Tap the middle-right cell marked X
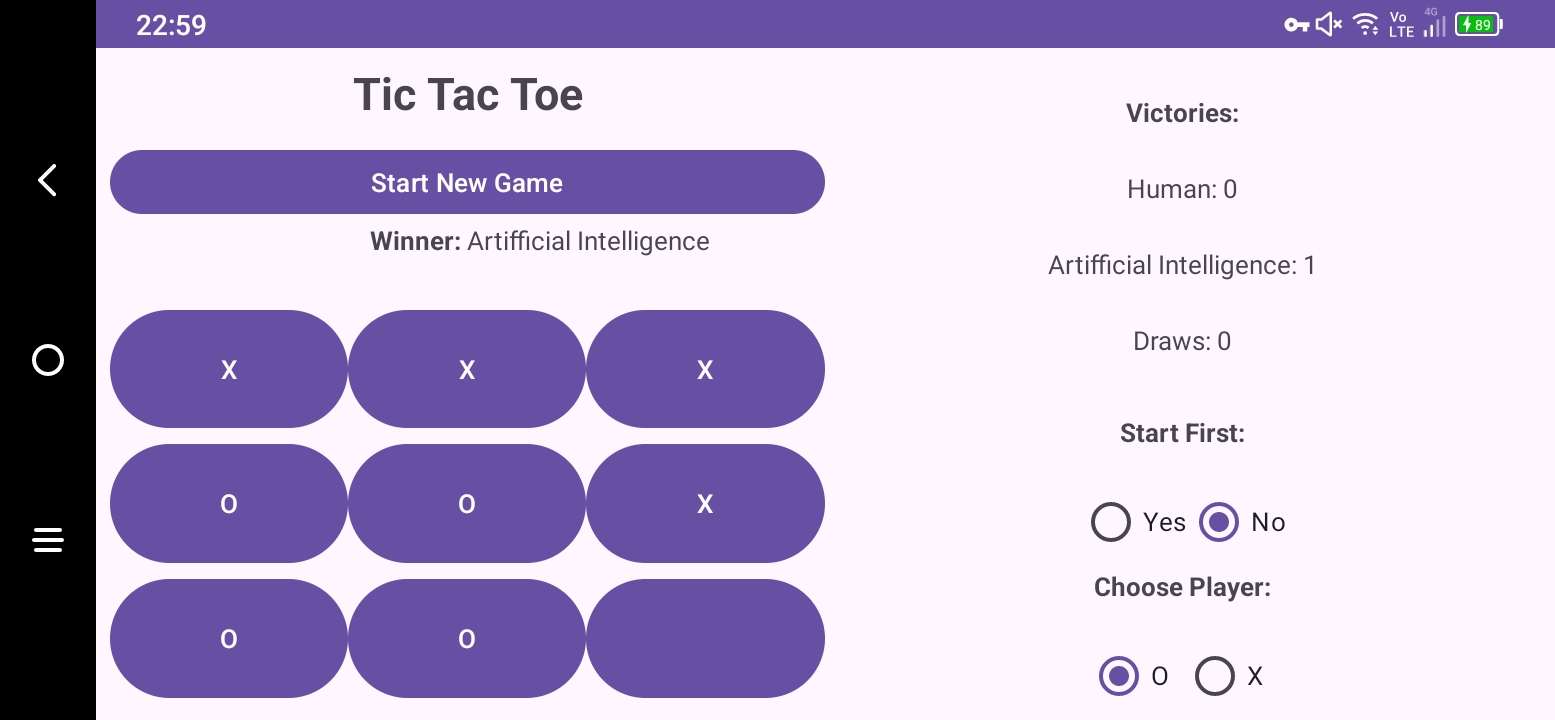 point(705,504)
